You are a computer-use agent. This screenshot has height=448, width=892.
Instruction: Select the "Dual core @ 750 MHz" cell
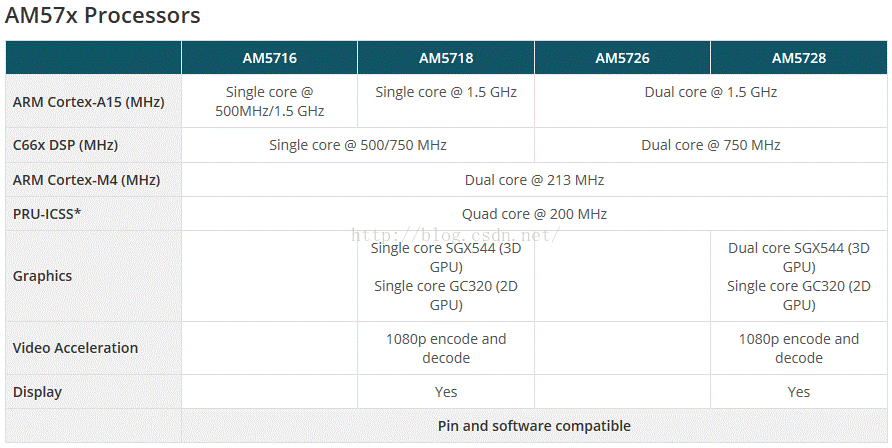[711, 145]
